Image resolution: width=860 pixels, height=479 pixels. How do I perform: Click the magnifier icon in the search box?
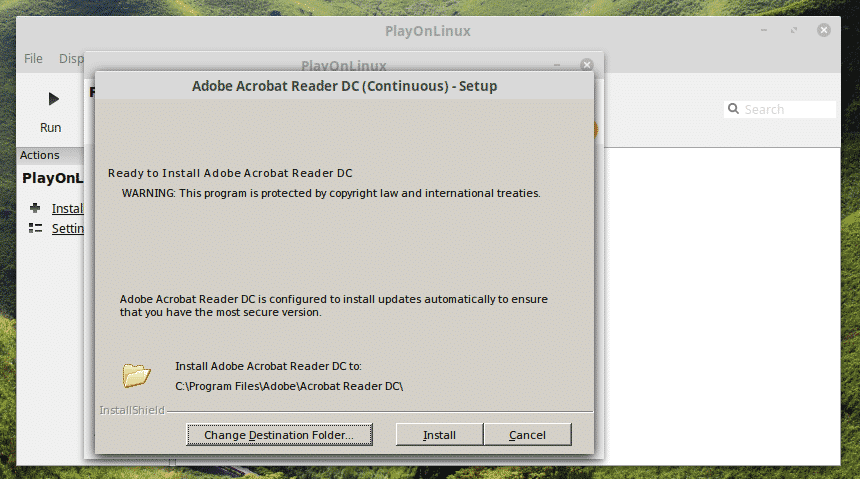pyautogui.click(x=734, y=109)
